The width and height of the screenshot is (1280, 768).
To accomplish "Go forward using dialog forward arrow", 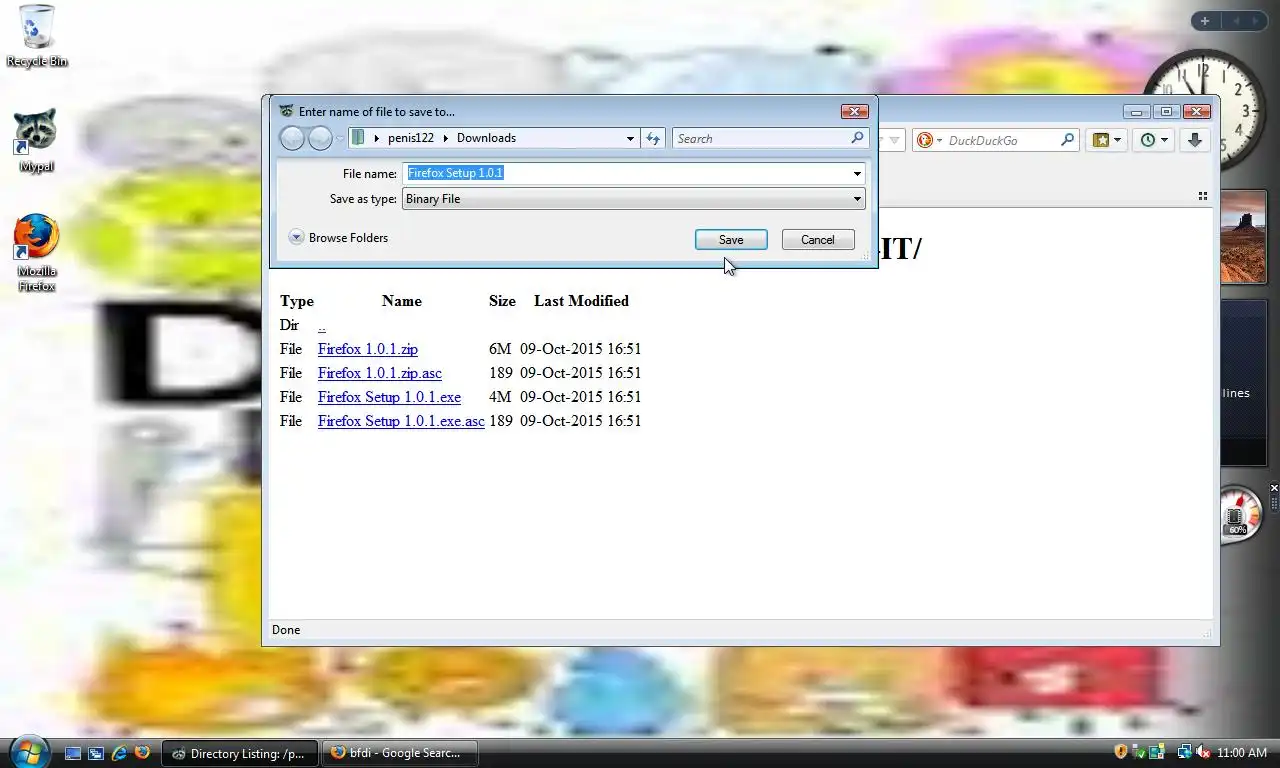I will click(x=320, y=139).
